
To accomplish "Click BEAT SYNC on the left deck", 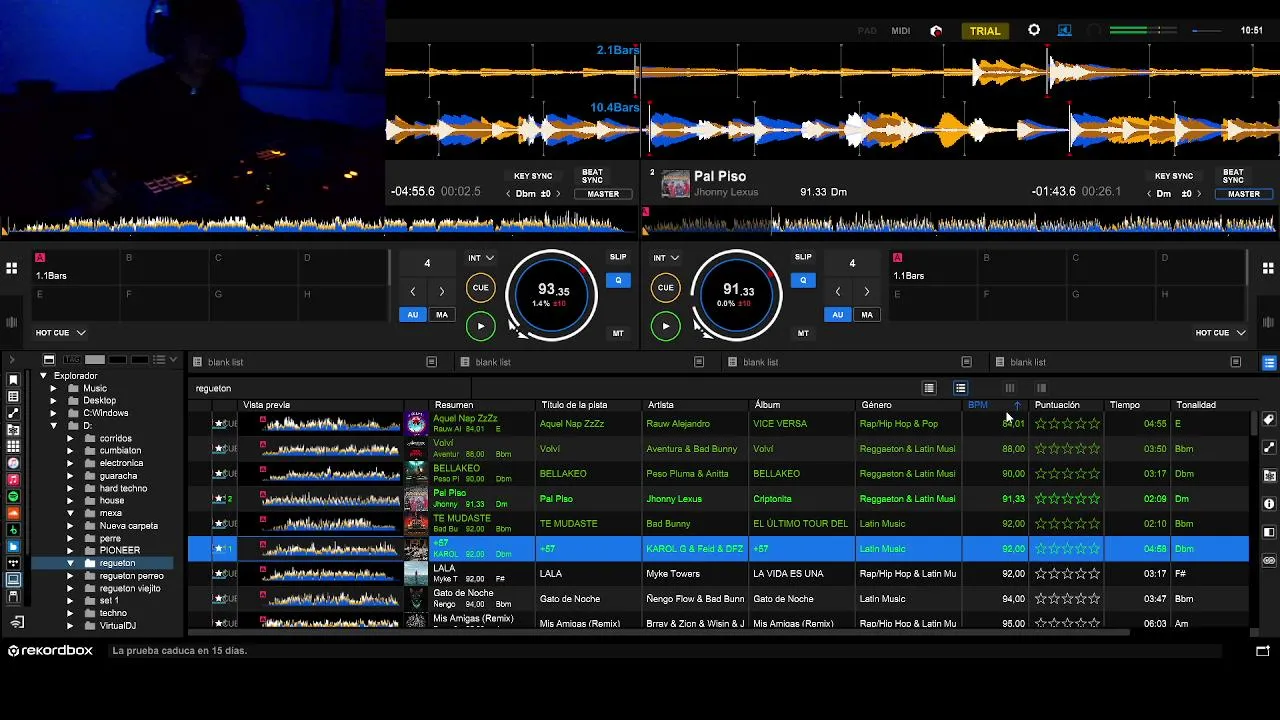I will pos(593,176).
